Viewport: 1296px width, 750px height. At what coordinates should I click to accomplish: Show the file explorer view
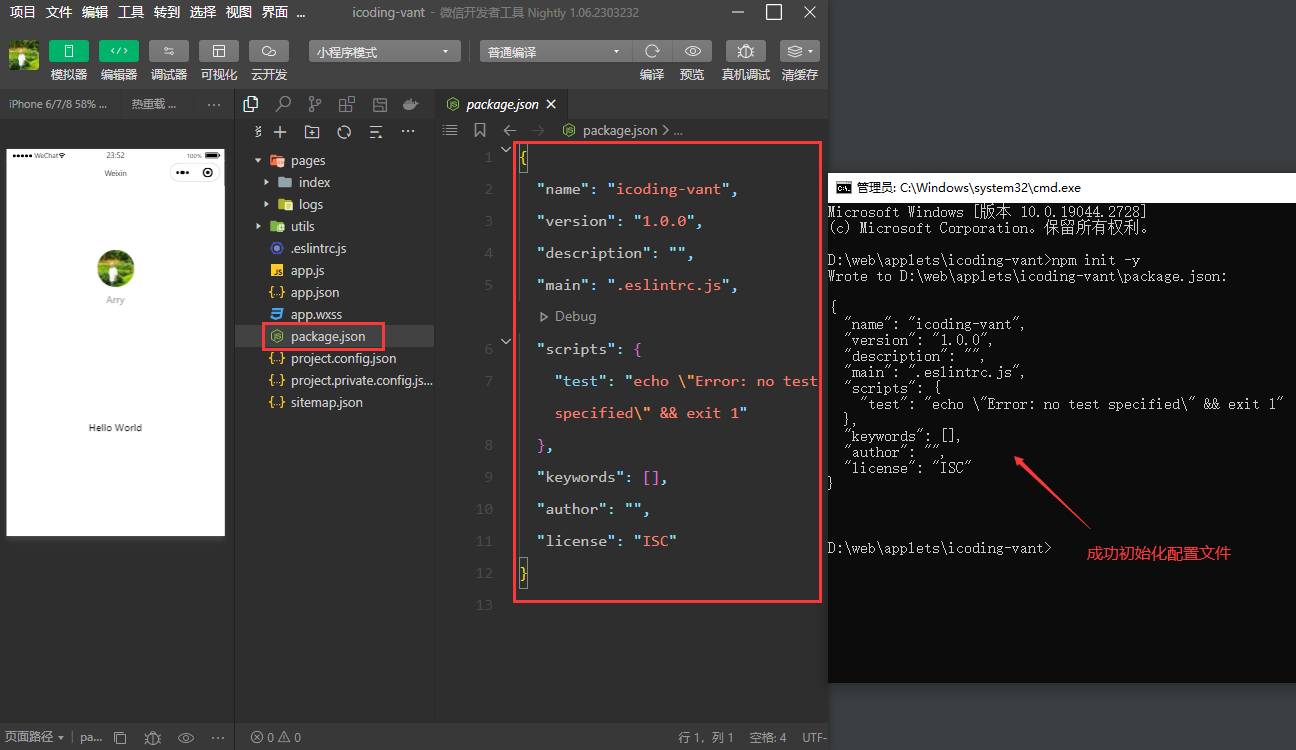251,104
